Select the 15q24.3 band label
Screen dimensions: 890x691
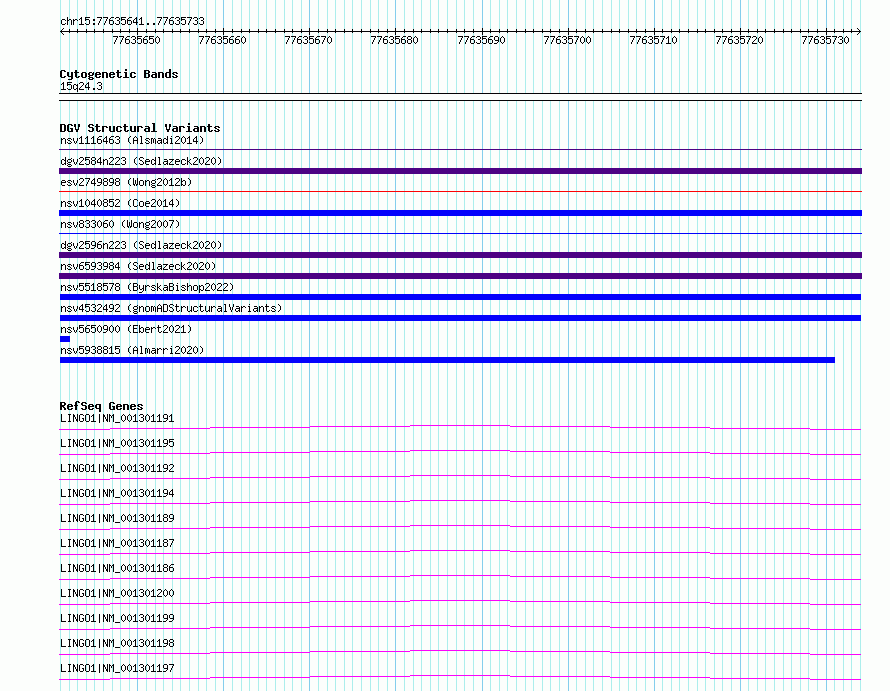click(x=81, y=86)
